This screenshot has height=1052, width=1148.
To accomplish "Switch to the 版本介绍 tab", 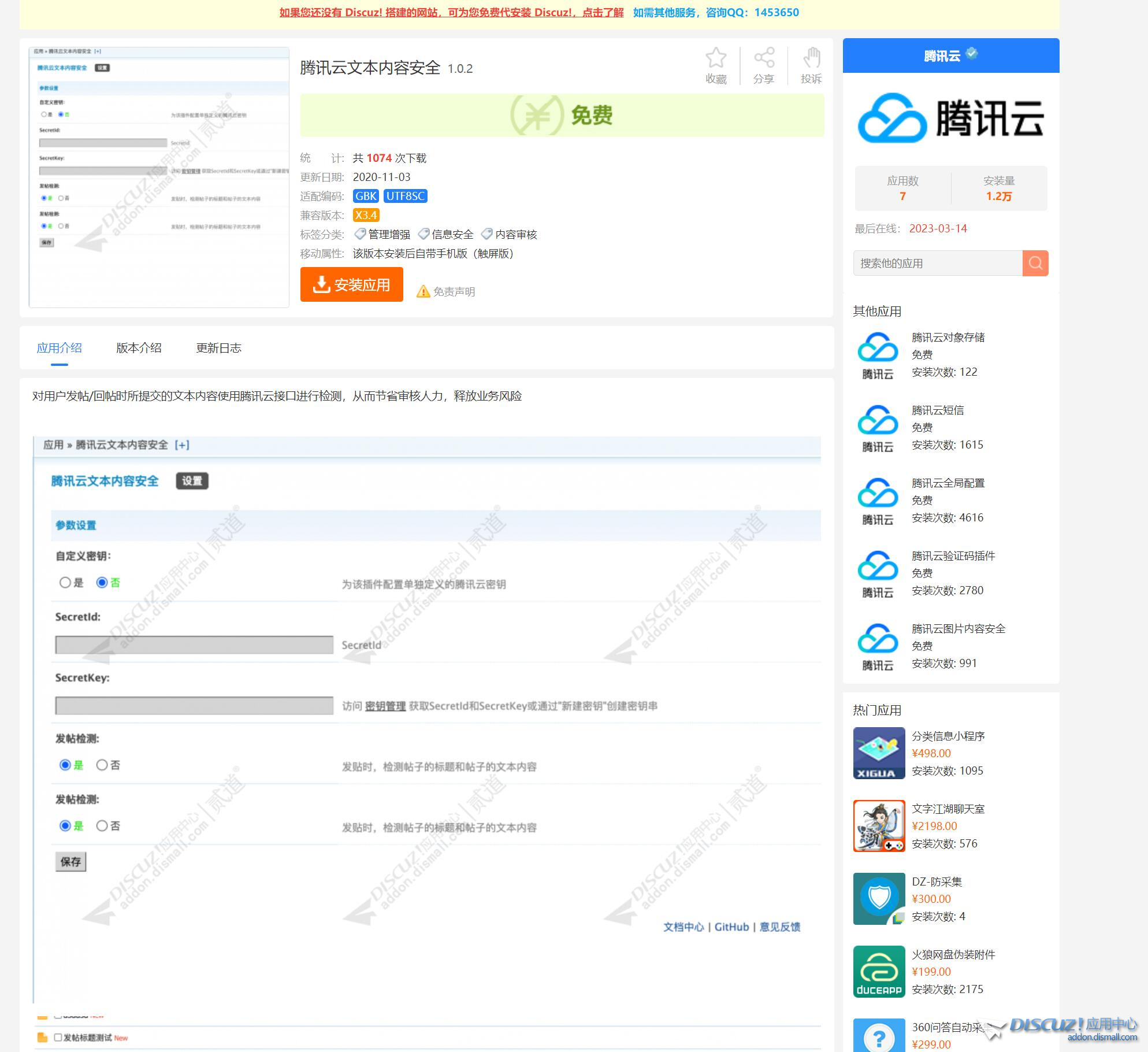I will tap(139, 348).
